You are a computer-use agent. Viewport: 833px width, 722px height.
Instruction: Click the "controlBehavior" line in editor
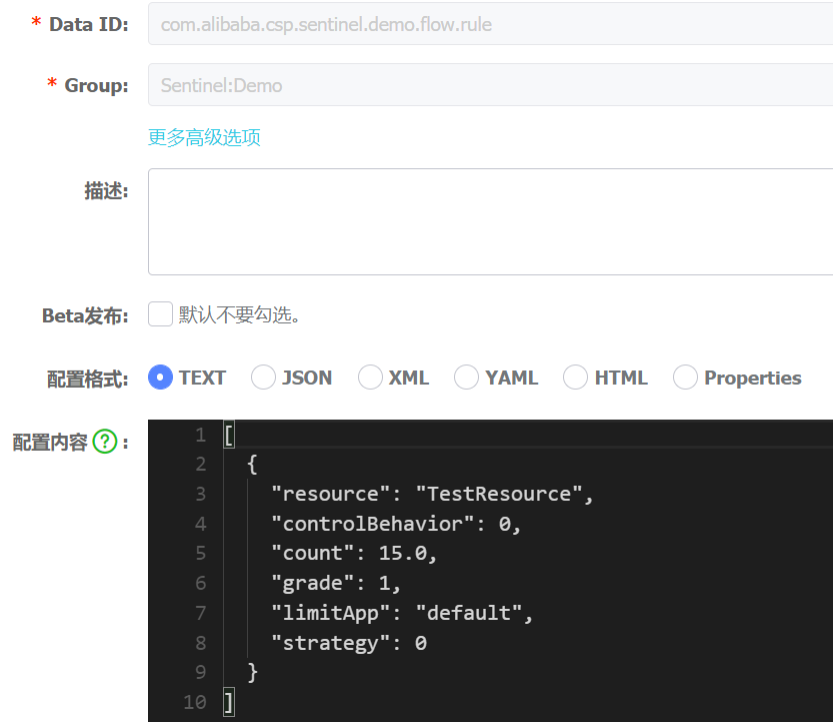[396, 524]
